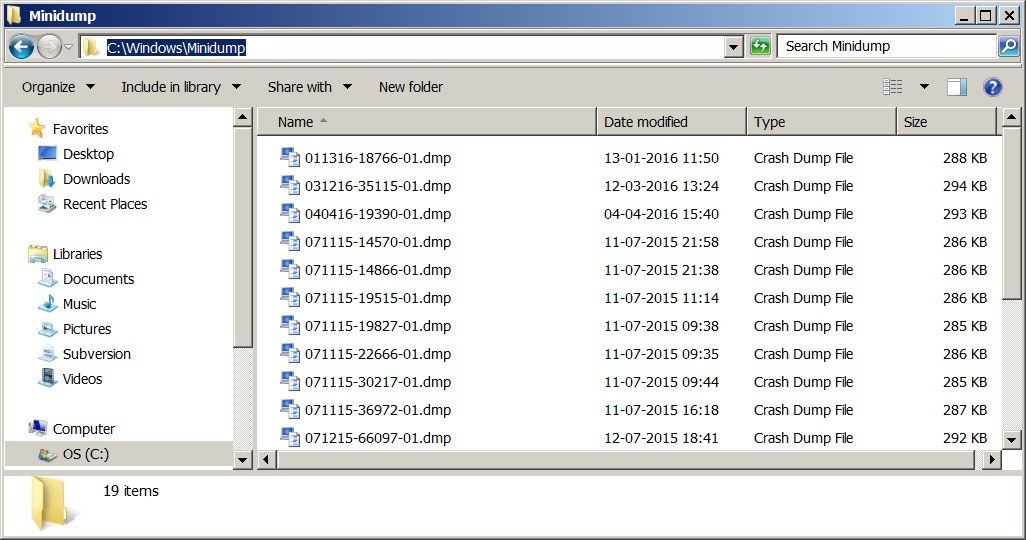
Task: Expand the view options dropdown arrow
Action: [x=924, y=87]
